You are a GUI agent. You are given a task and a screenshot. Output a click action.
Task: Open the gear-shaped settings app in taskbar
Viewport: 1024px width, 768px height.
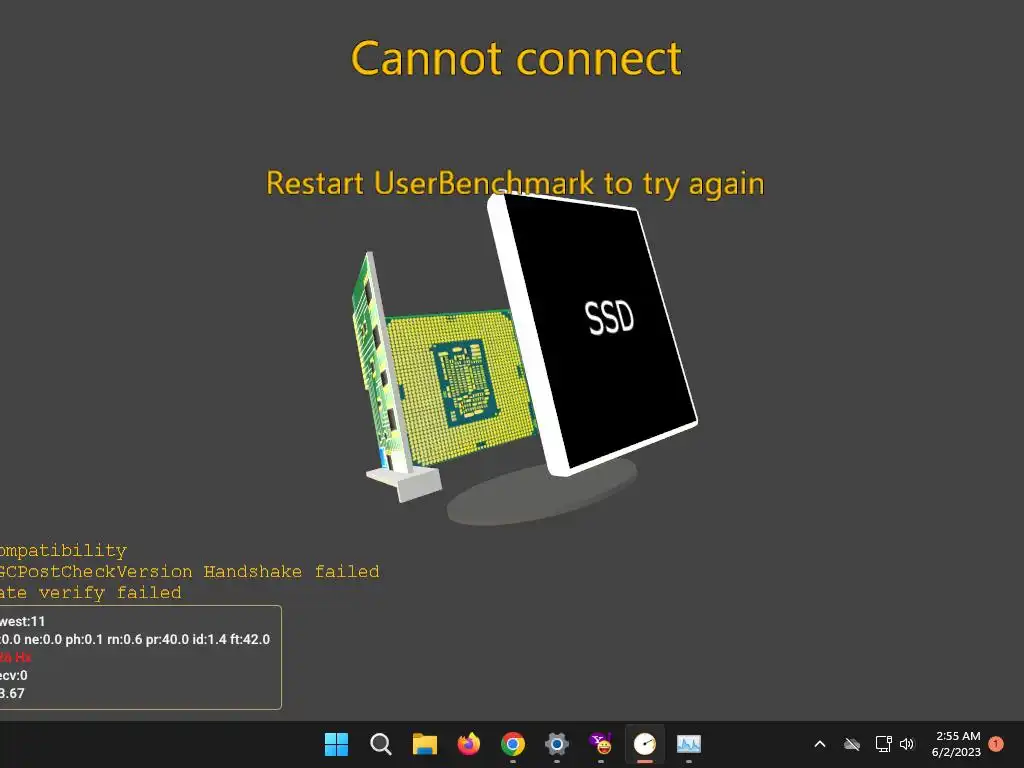(x=556, y=744)
